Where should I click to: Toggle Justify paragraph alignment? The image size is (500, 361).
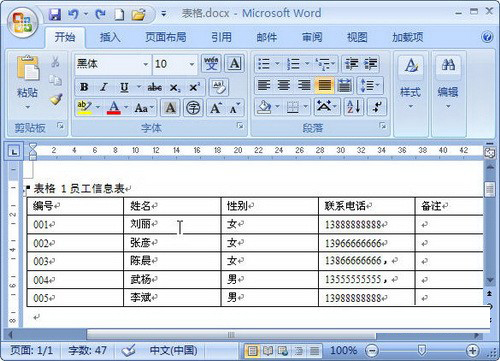324,85
